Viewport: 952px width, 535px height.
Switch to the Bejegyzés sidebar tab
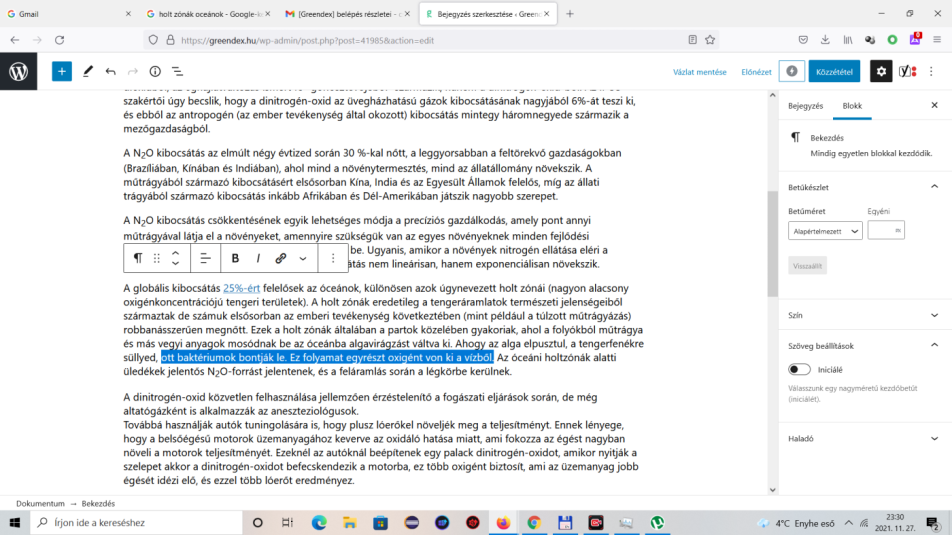805,105
